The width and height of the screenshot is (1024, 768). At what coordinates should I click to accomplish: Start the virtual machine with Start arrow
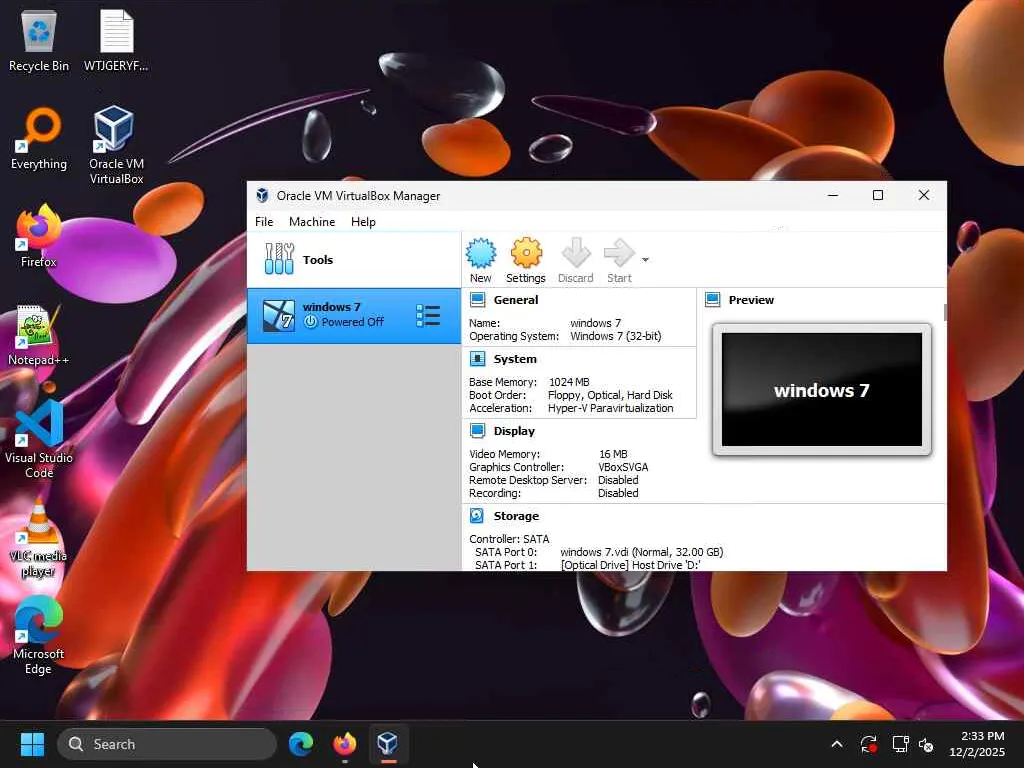(x=619, y=260)
